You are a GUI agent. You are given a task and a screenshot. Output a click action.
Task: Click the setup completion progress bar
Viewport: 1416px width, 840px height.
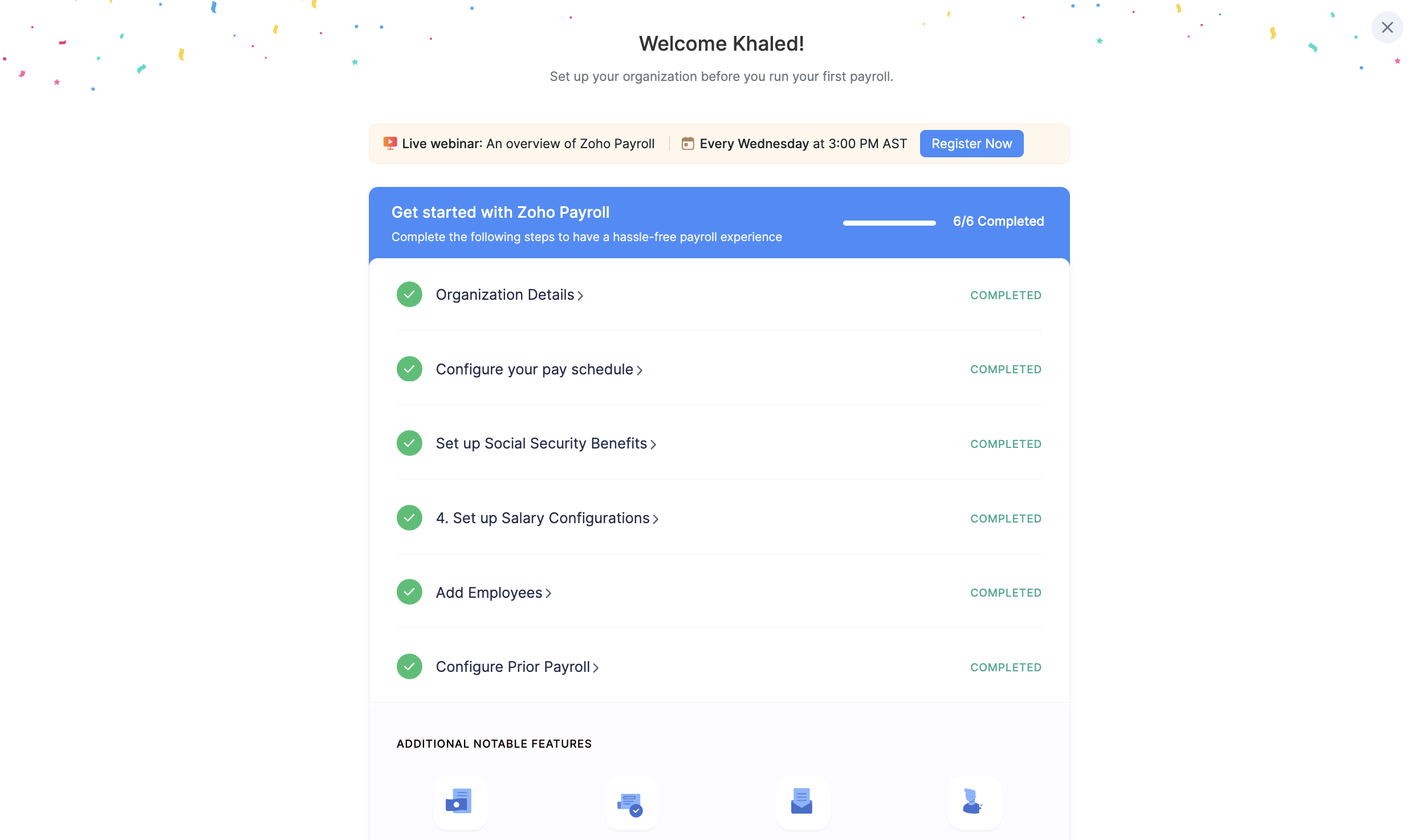click(x=889, y=223)
